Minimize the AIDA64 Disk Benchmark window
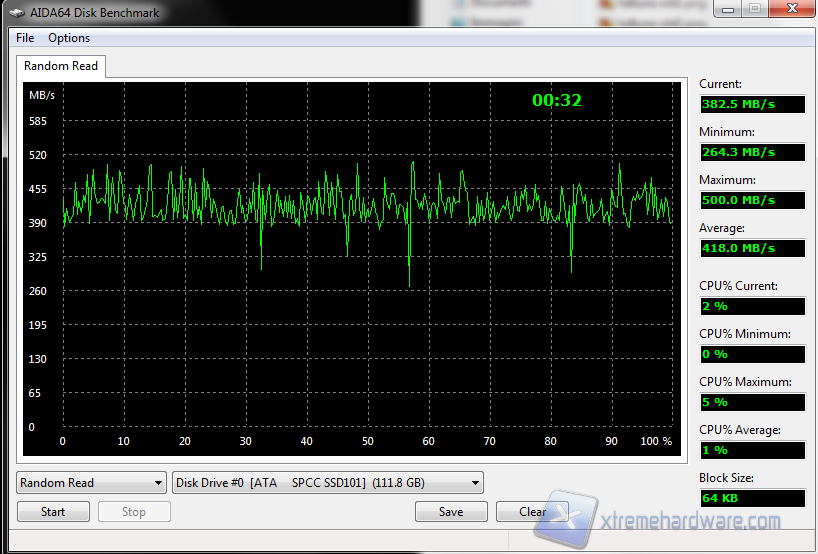Screen dimensions: 818x554 pyautogui.click(x=727, y=9)
